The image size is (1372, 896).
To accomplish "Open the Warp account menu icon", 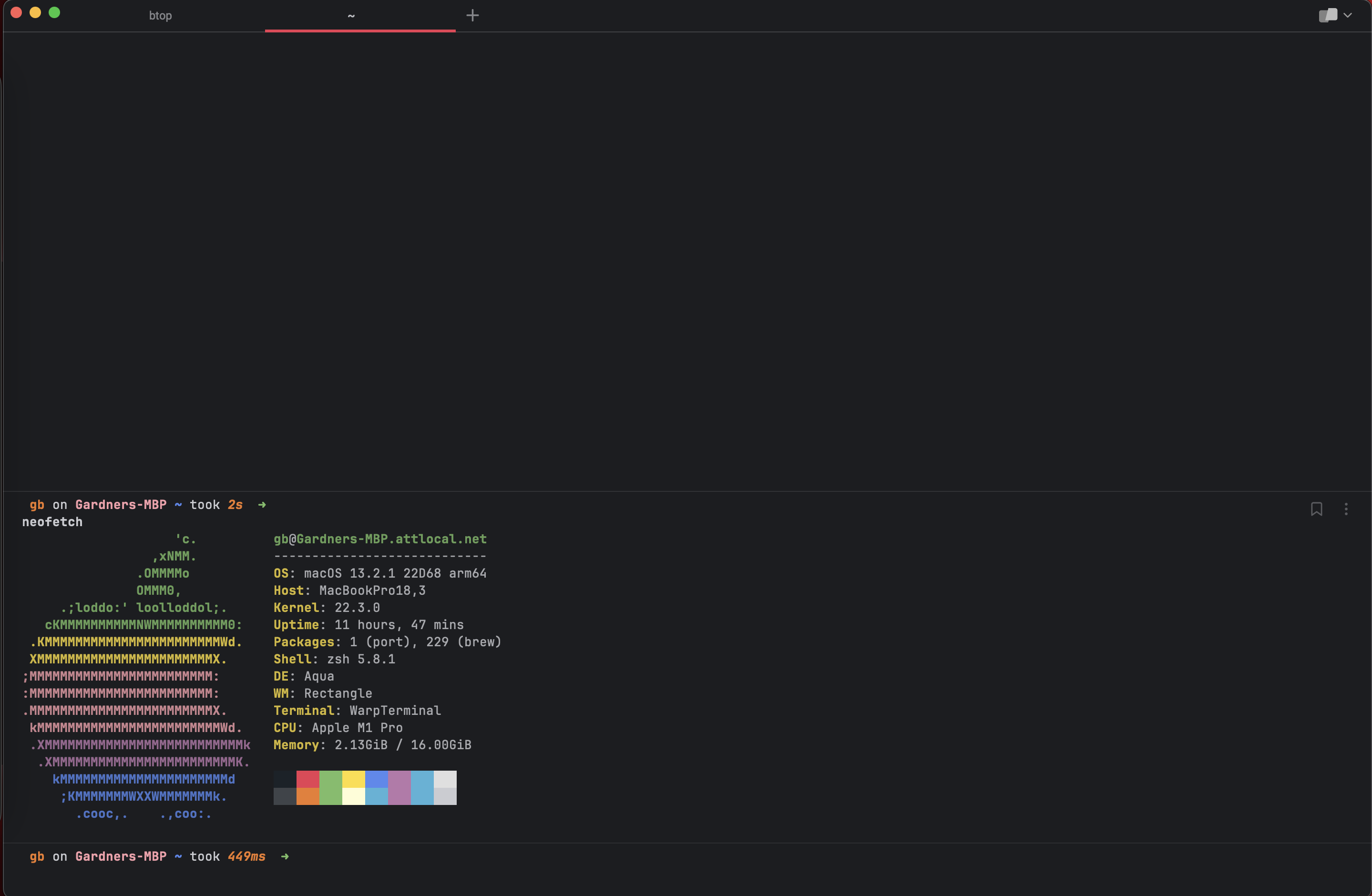I will coord(1328,15).
